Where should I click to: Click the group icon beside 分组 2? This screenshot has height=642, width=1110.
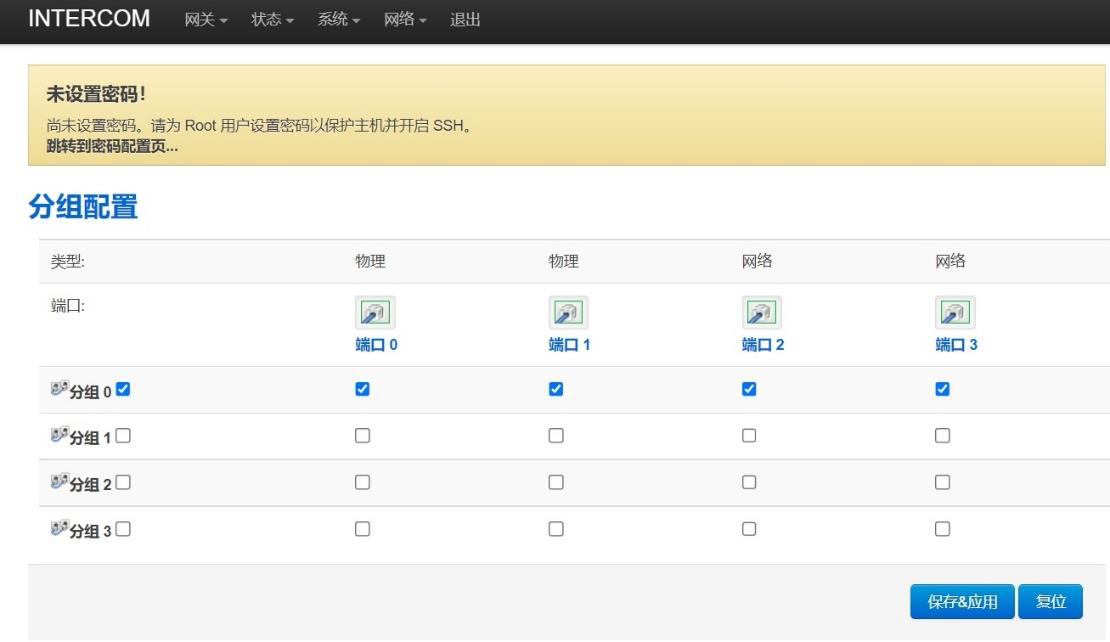tap(58, 483)
